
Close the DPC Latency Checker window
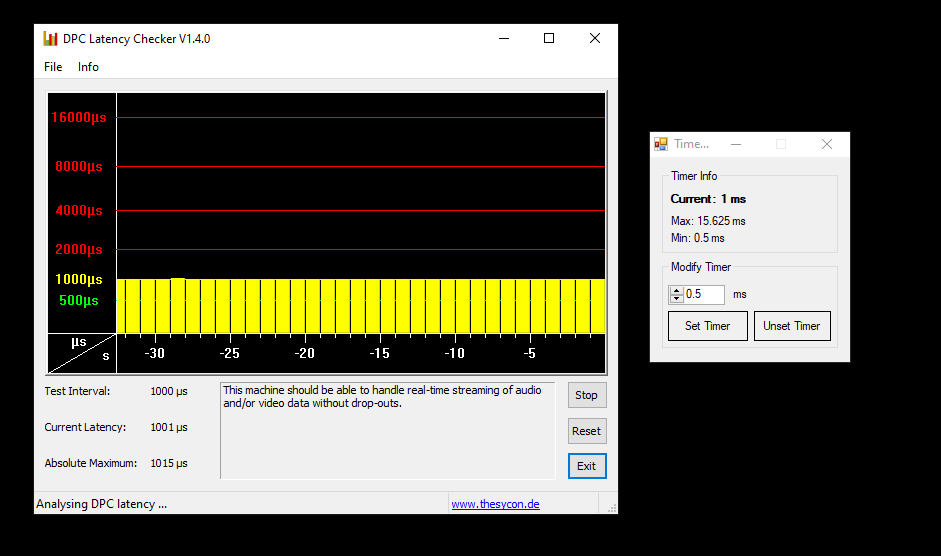[595, 39]
